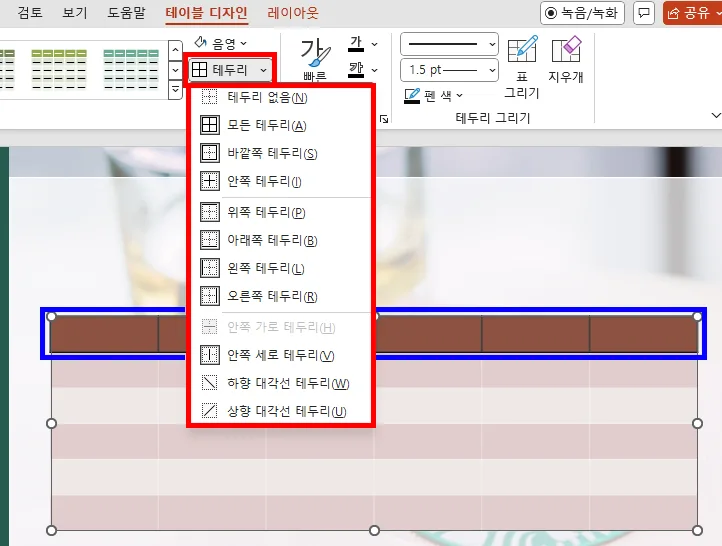The width and height of the screenshot is (722, 546).
Task: Expand the 테두리 dropdown arrow
Action: pos(263,70)
